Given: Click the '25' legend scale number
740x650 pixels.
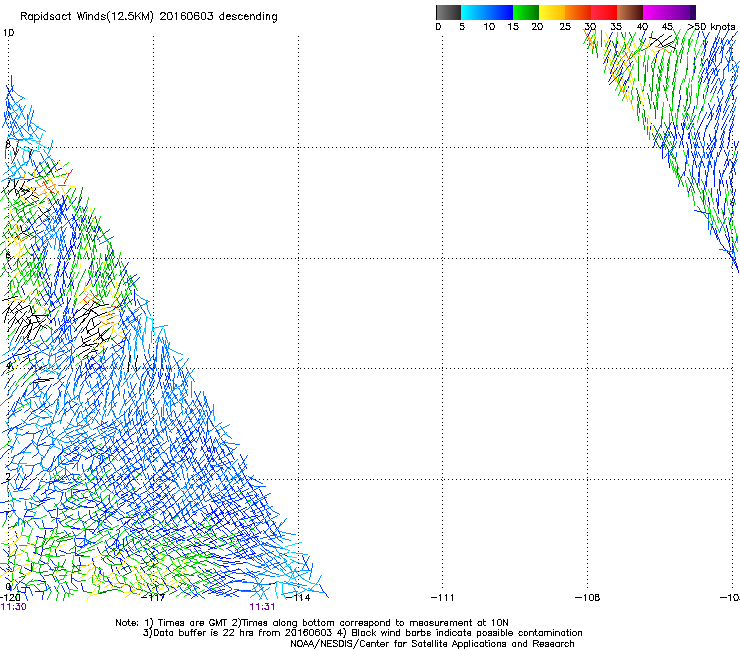Looking at the screenshot, I should (x=565, y=27).
